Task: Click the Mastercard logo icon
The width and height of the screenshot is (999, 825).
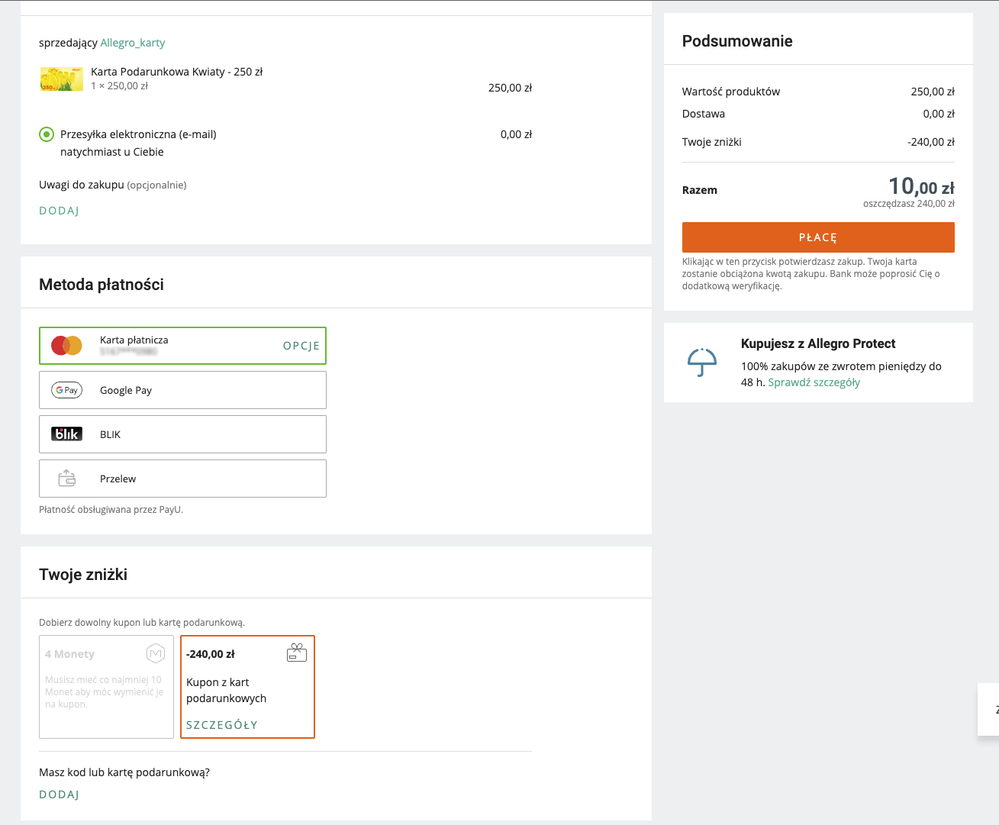Action: pyautogui.click(x=67, y=345)
